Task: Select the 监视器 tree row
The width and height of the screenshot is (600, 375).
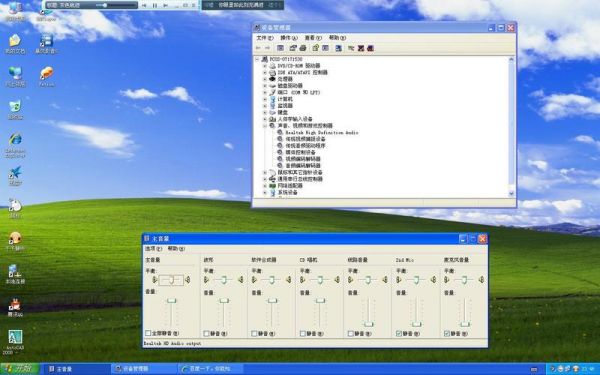Action: (x=285, y=106)
